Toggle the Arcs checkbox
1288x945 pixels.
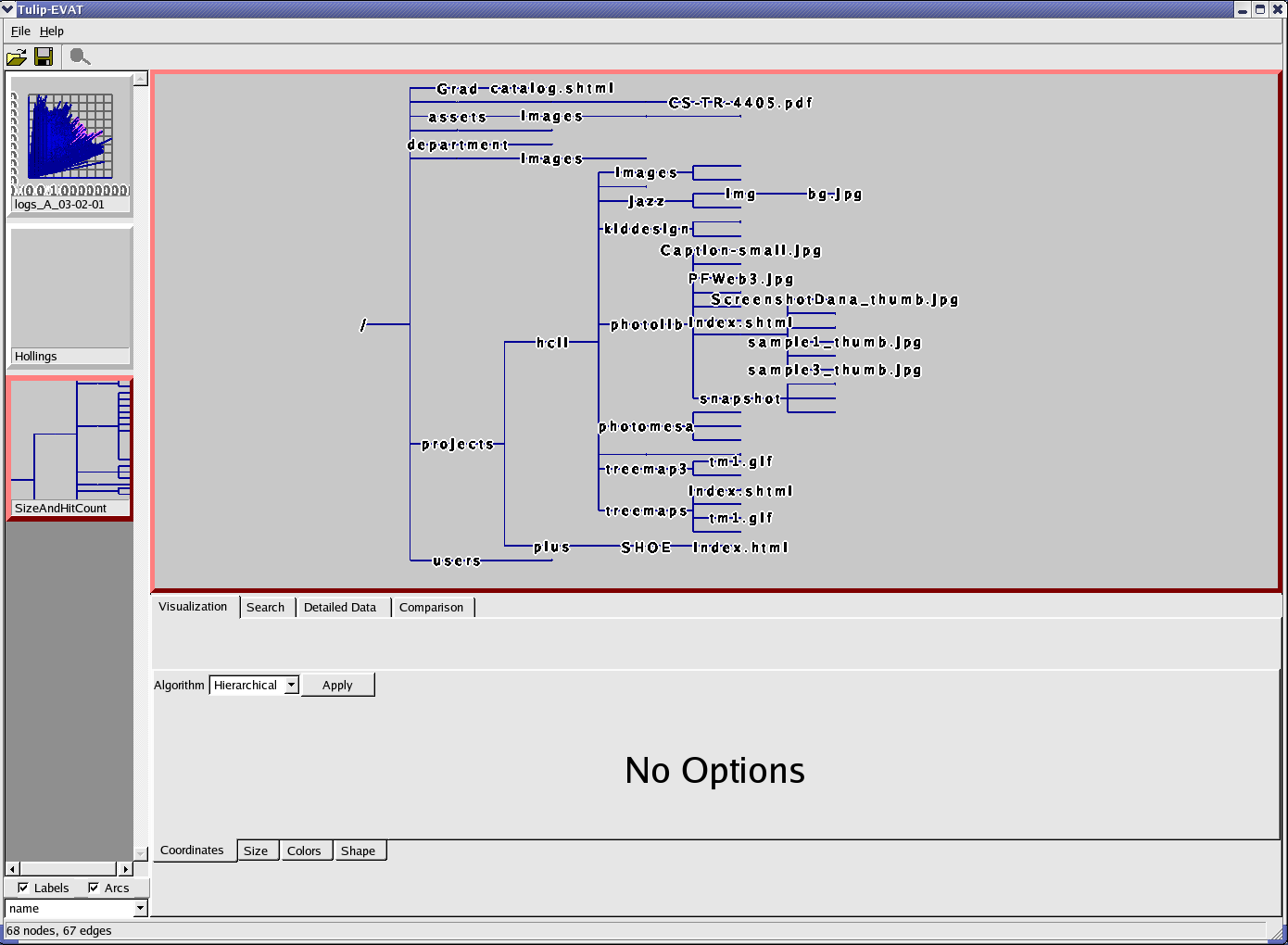pos(94,888)
